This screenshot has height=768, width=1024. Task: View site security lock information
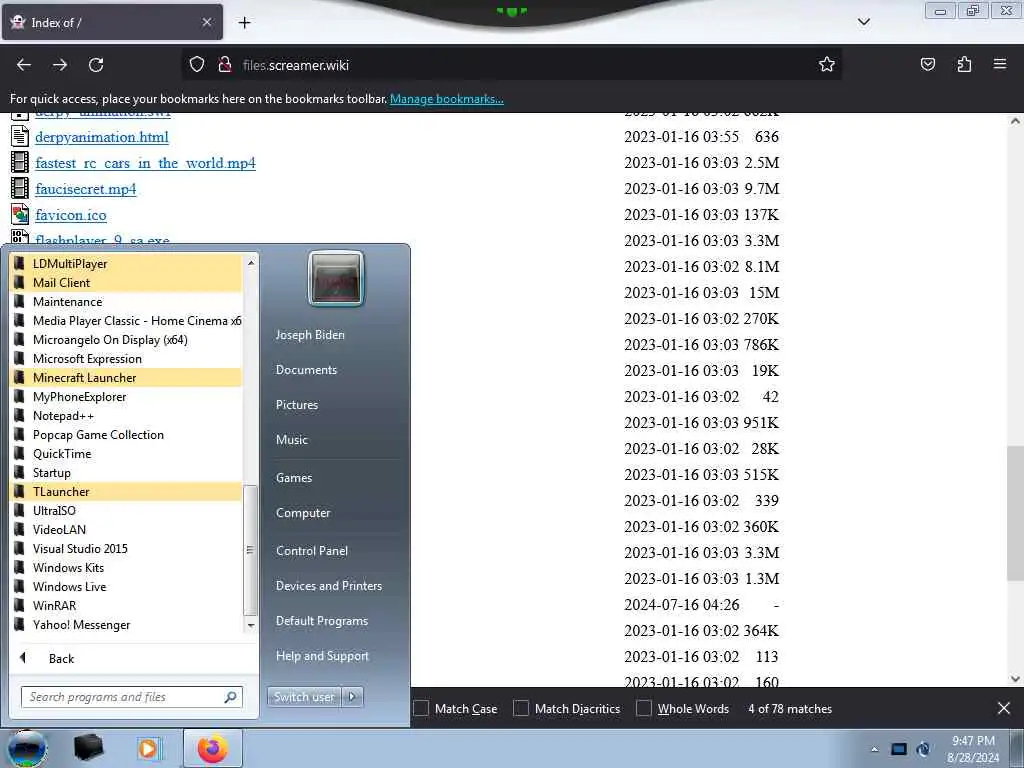tap(225, 65)
